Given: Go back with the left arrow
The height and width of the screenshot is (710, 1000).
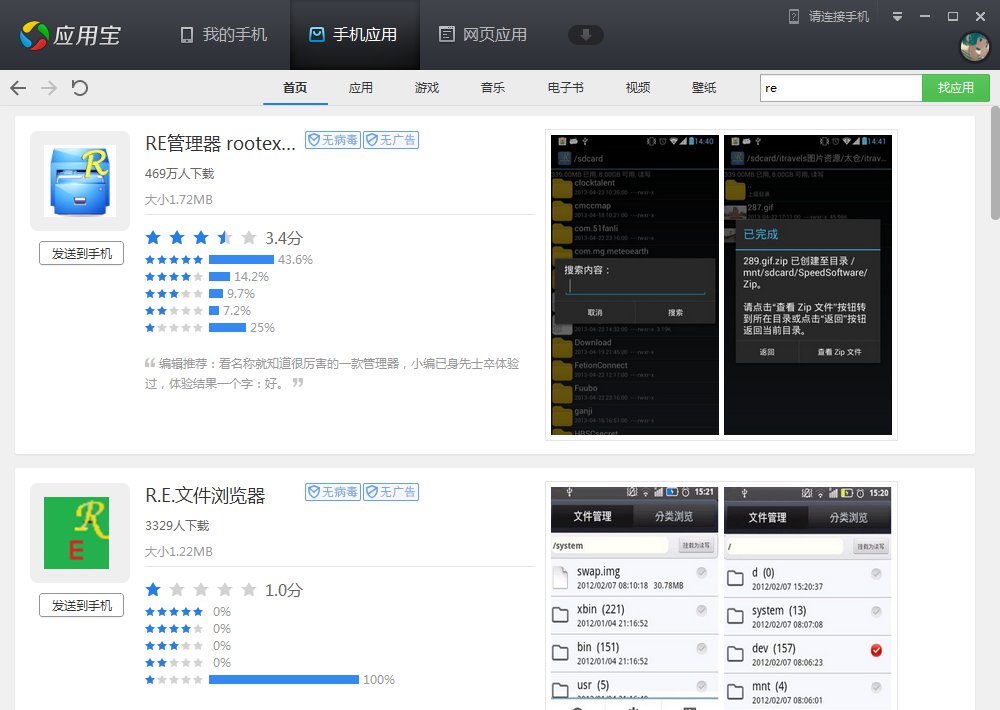Looking at the screenshot, I should [18, 87].
